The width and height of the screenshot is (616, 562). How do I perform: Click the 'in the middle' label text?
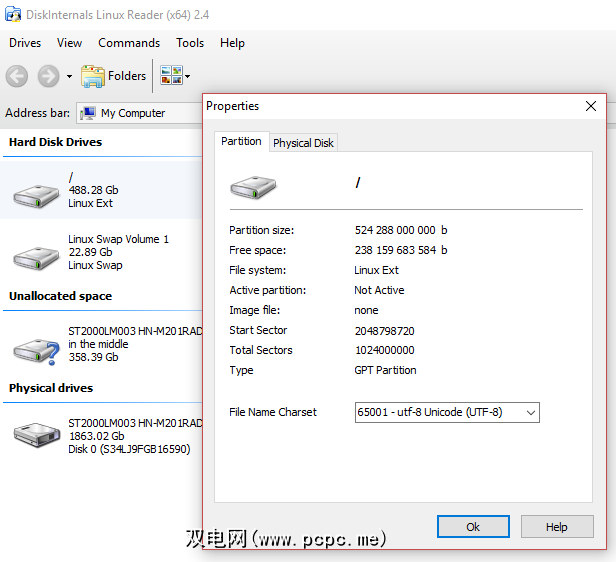[x=98, y=344]
